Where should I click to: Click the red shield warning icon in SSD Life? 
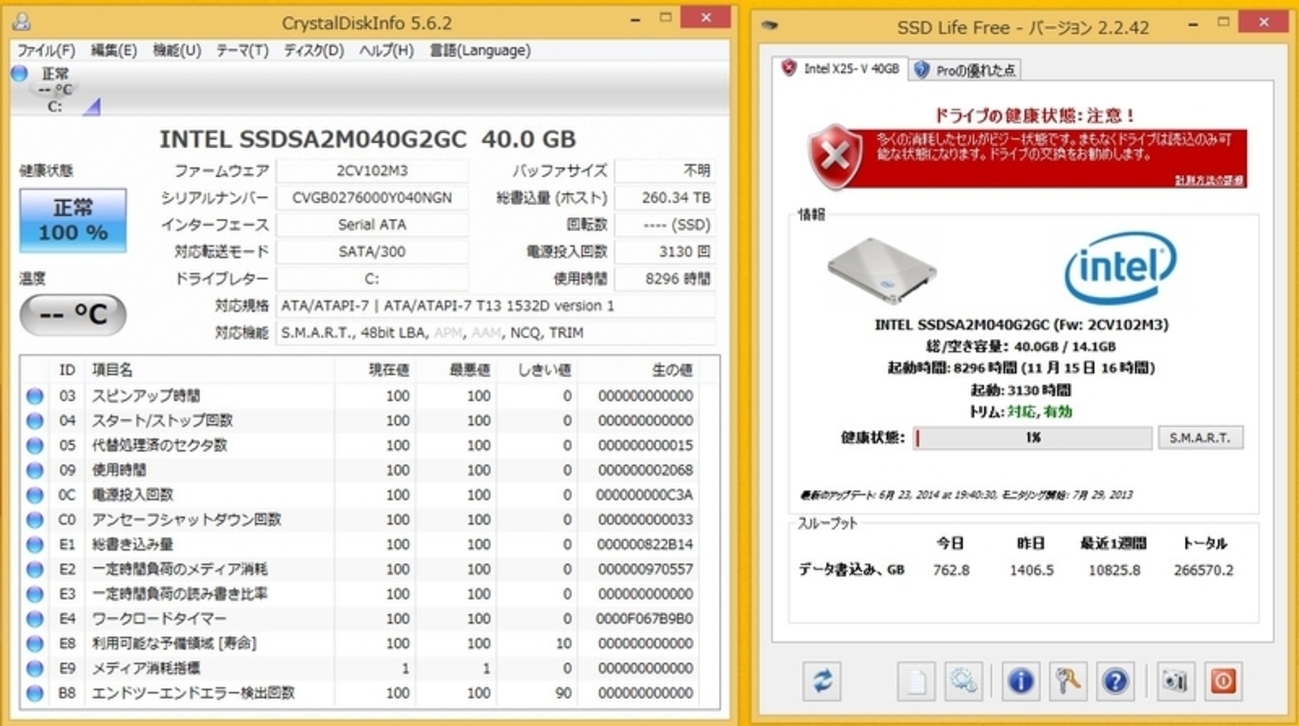click(x=835, y=156)
